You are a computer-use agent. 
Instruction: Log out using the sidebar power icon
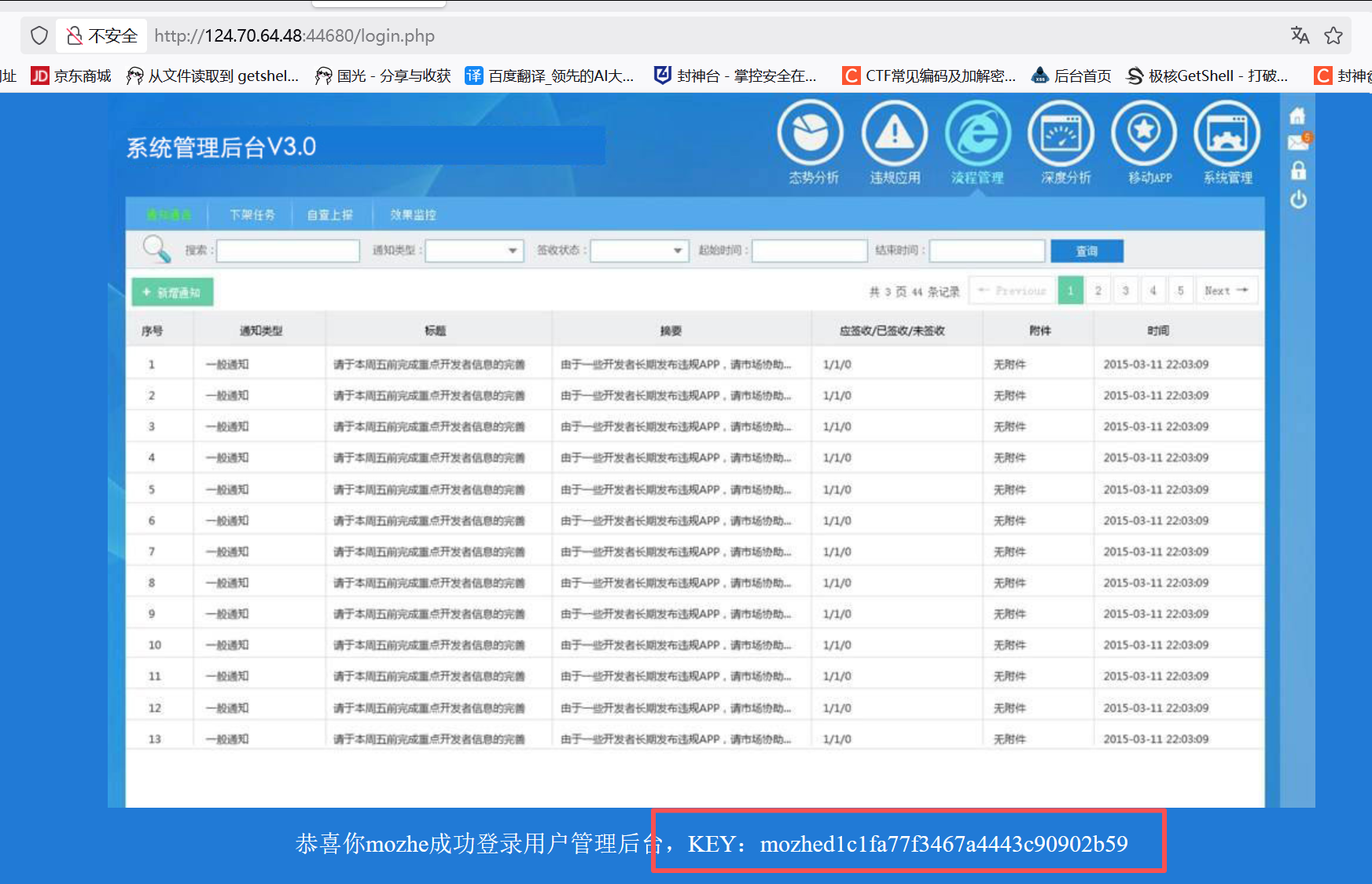(1298, 200)
